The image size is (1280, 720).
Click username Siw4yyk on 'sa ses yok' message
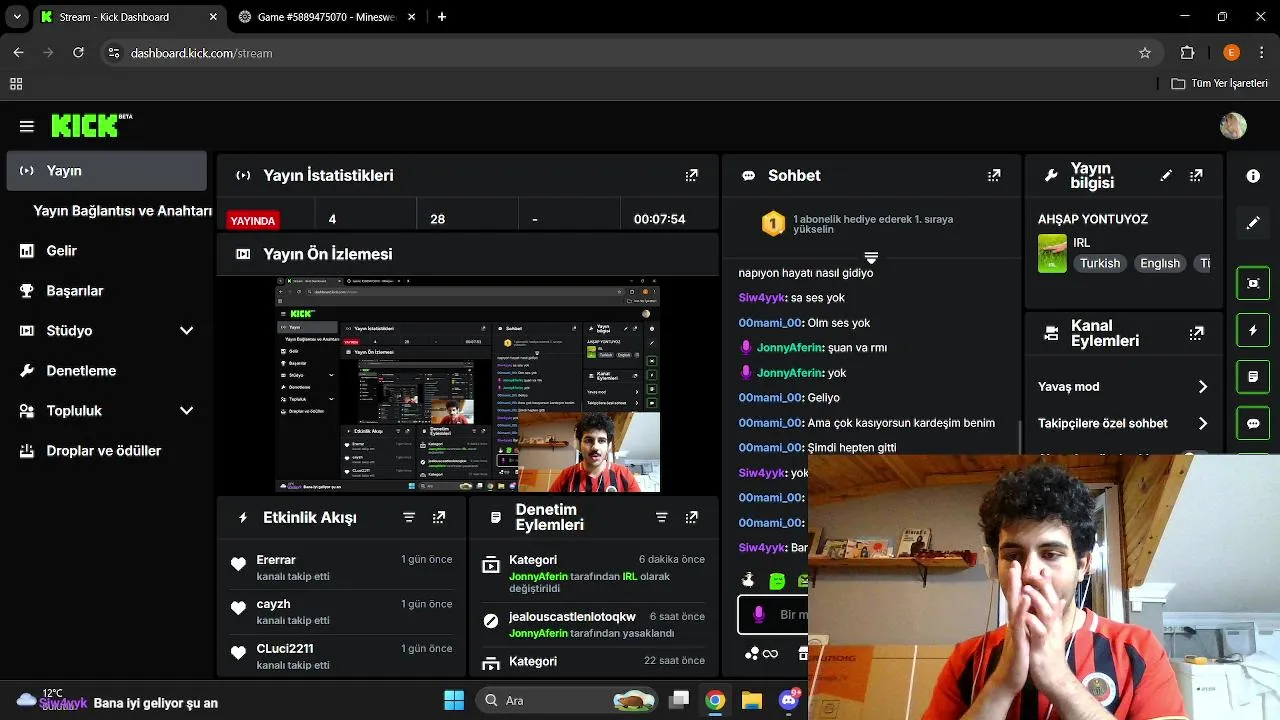762,297
